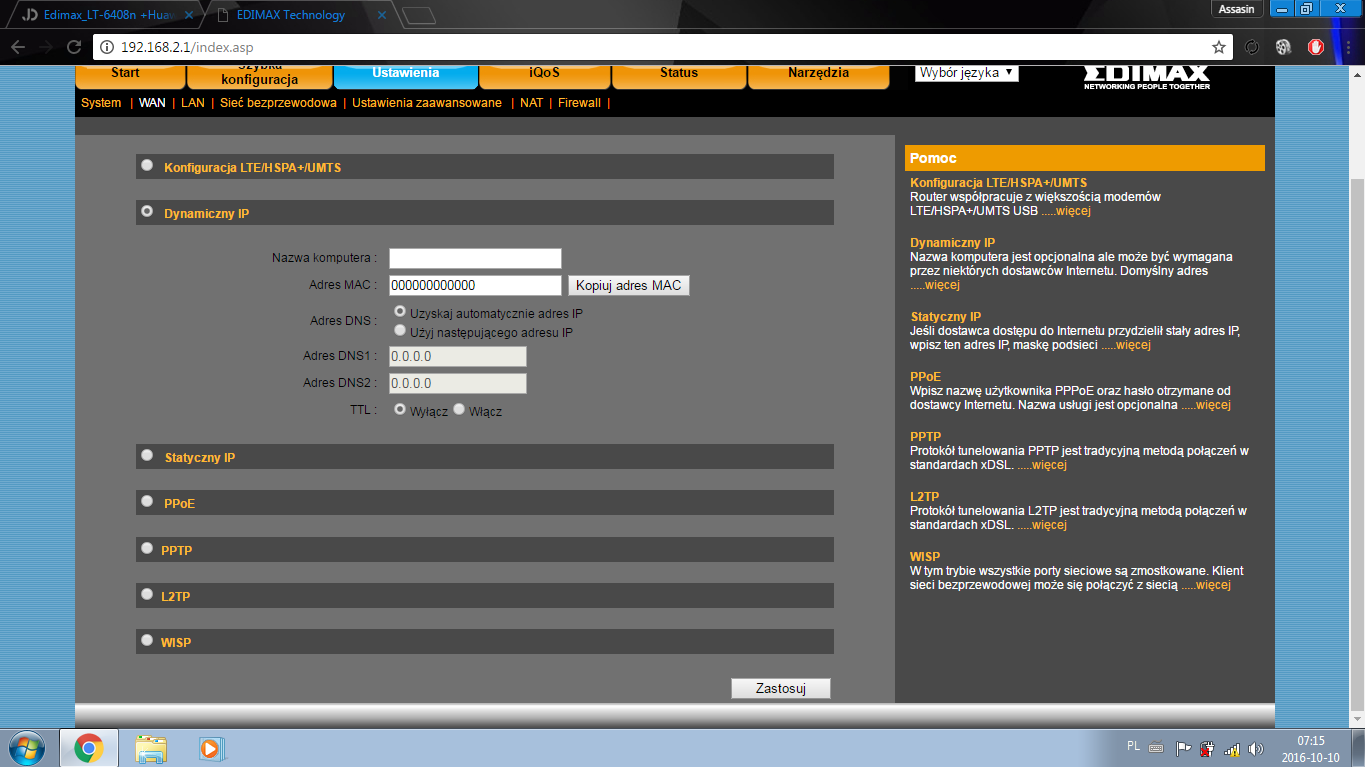The width and height of the screenshot is (1365, 767).
Task: Launch Windows Media Player from the taskbar
Action: point(210,747)
